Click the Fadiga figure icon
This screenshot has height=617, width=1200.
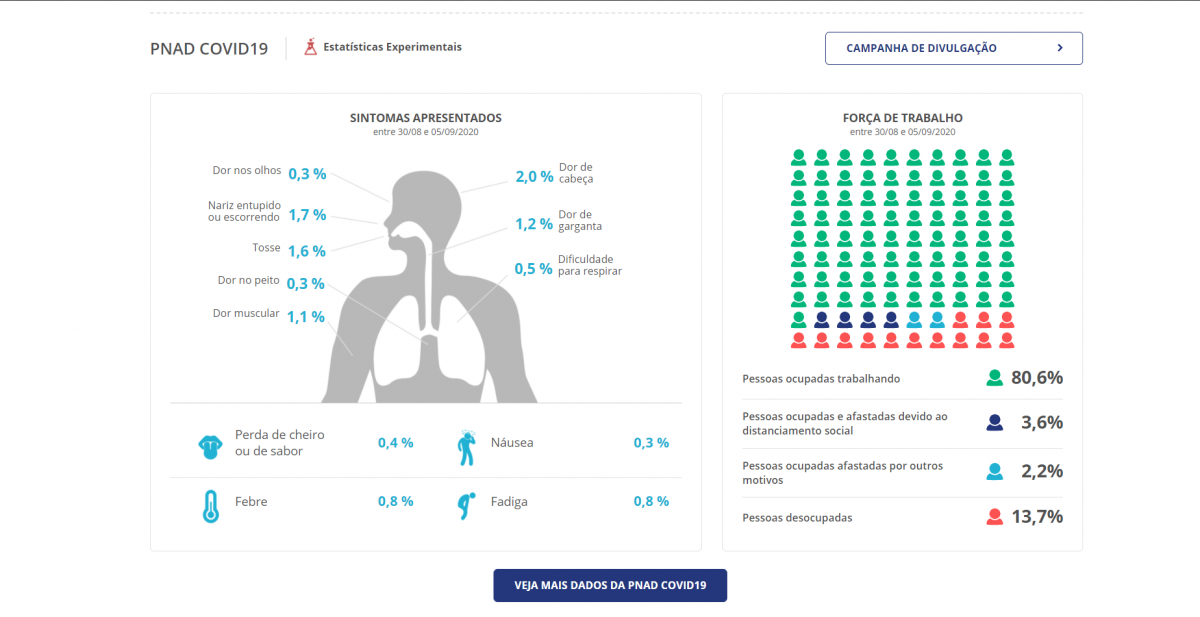click(x=465, y=505)
